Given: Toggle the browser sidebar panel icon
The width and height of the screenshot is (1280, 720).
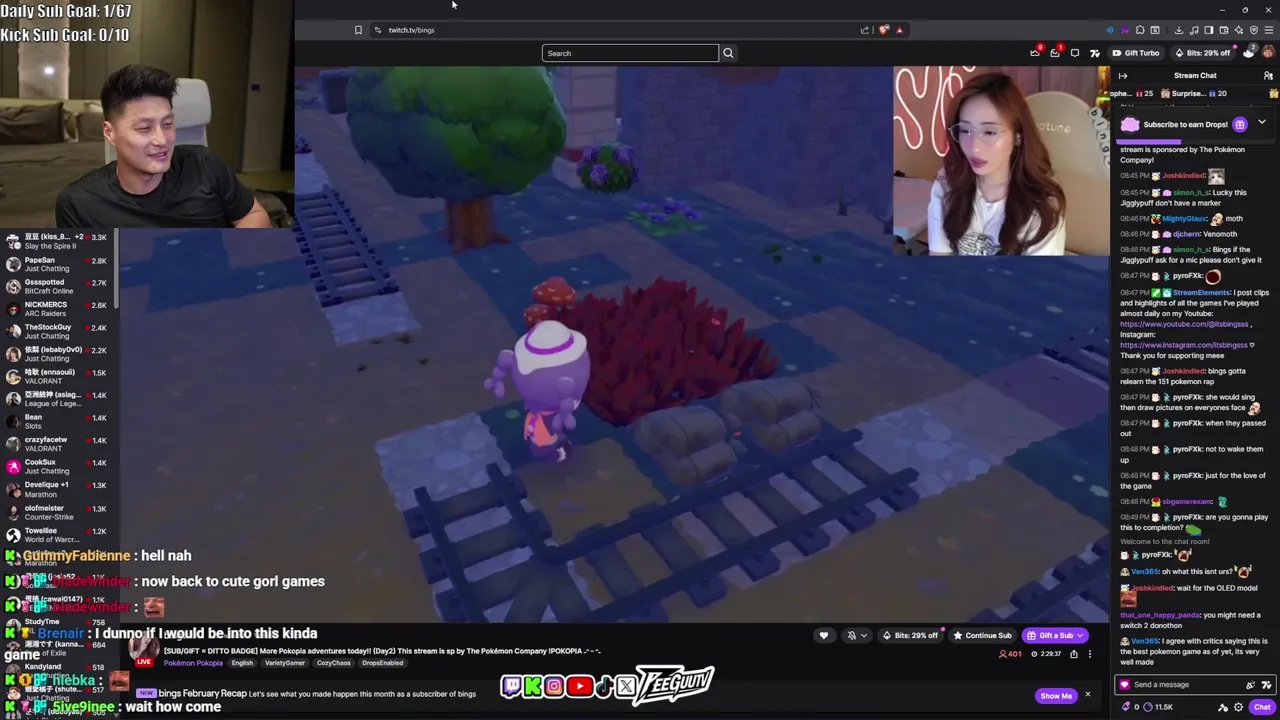Looking at the screenshot, I should pos(1208,30).
